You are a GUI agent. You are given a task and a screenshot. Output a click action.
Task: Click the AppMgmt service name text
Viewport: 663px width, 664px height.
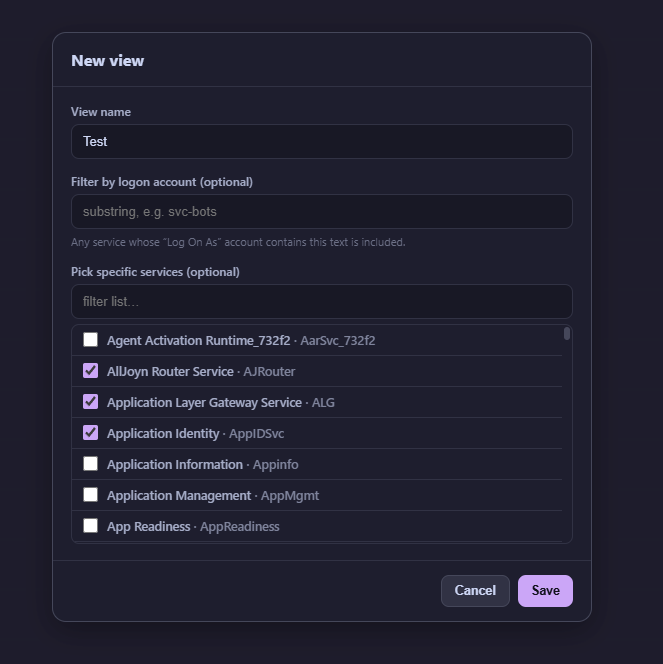[x=290, y=495]
